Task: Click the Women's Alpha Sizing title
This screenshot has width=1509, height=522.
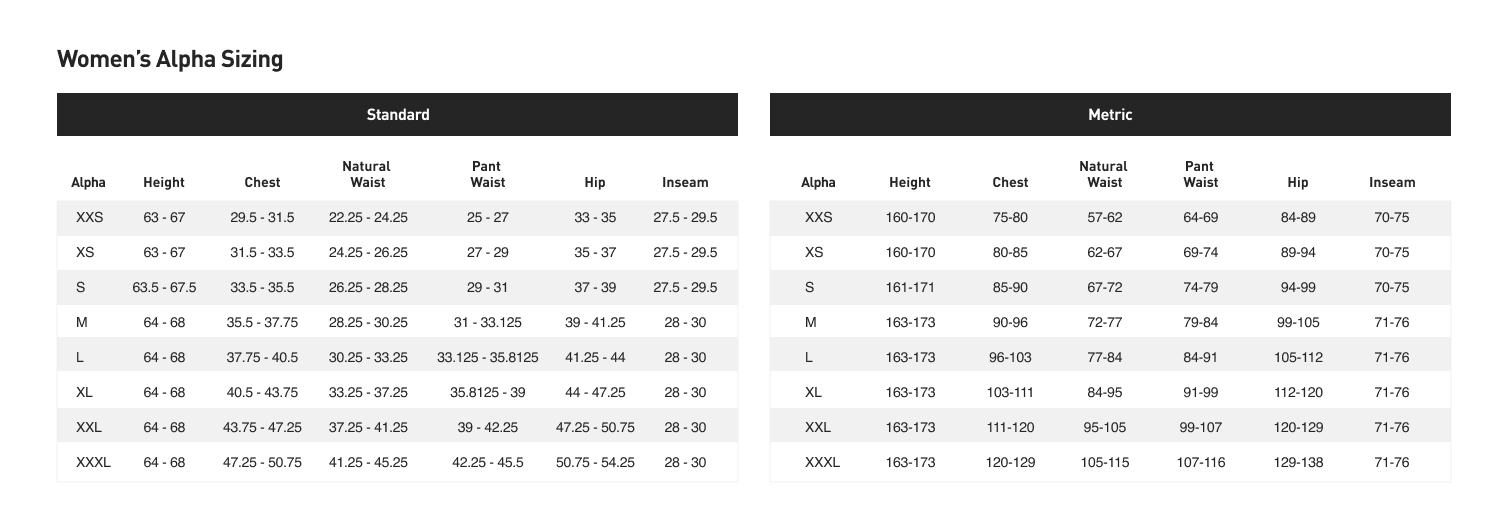Action: click(170, 60)
